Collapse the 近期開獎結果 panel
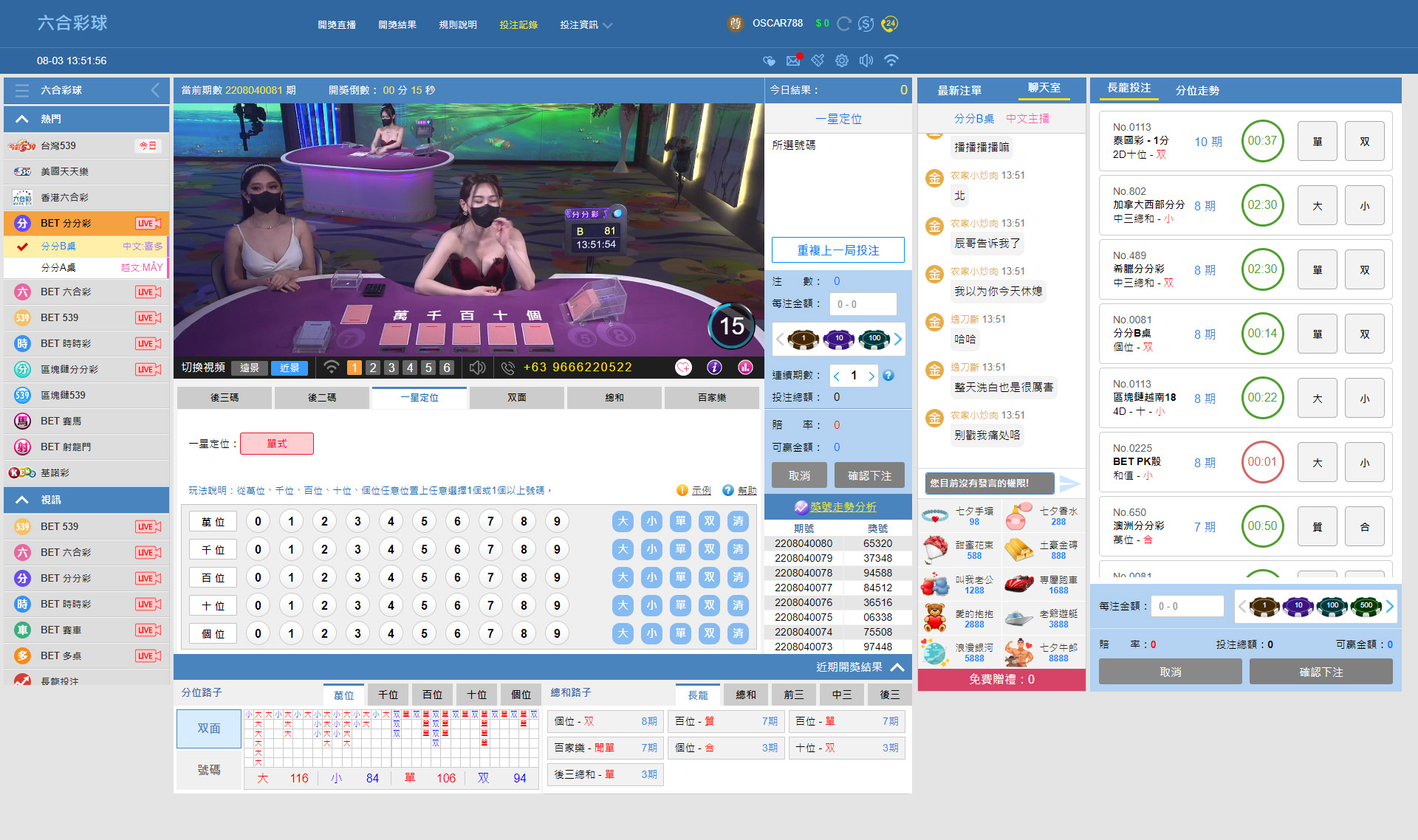The height and width of the screenshot is (840, 1418). [897, 667]
